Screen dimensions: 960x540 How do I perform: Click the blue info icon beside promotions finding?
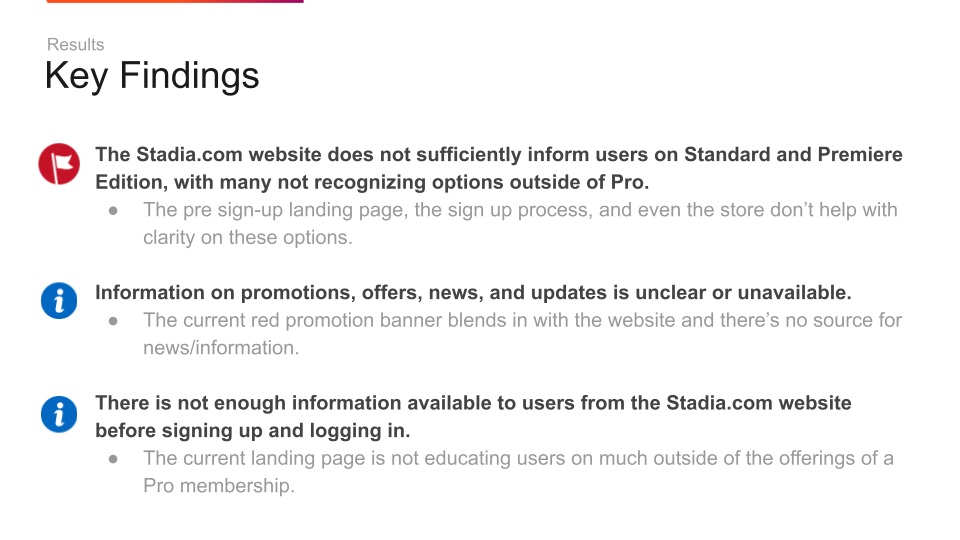(59, 301)
